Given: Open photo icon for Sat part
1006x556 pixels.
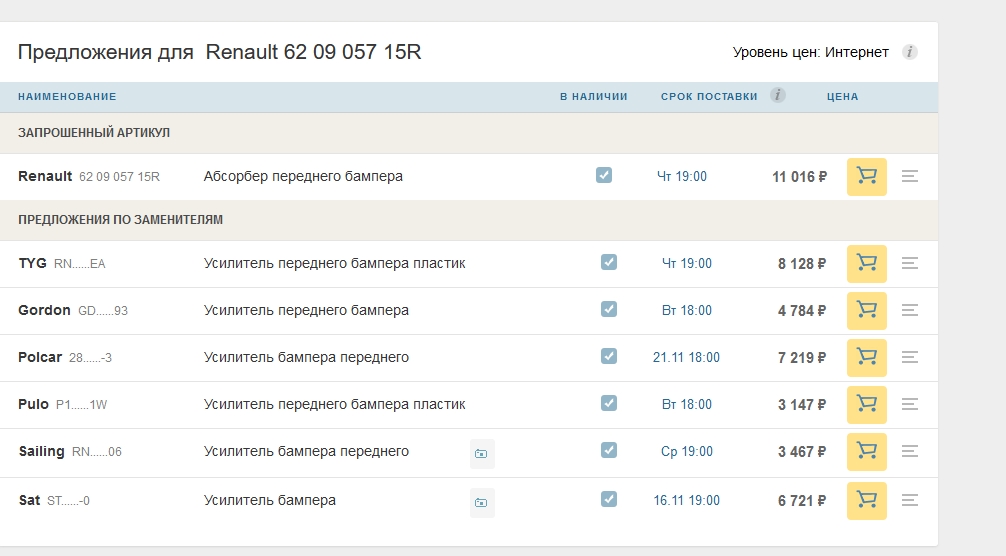Looking at the screenshot, I should pos(482,502).
